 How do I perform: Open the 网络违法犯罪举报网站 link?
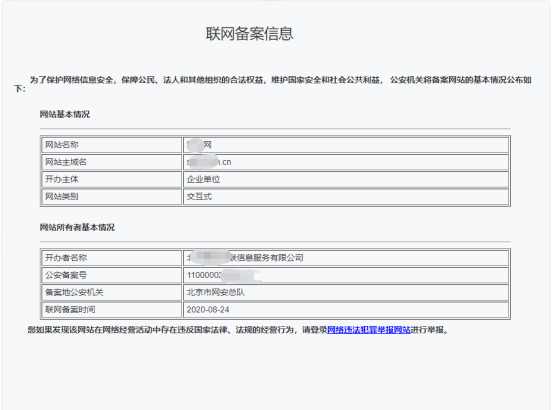369,330
